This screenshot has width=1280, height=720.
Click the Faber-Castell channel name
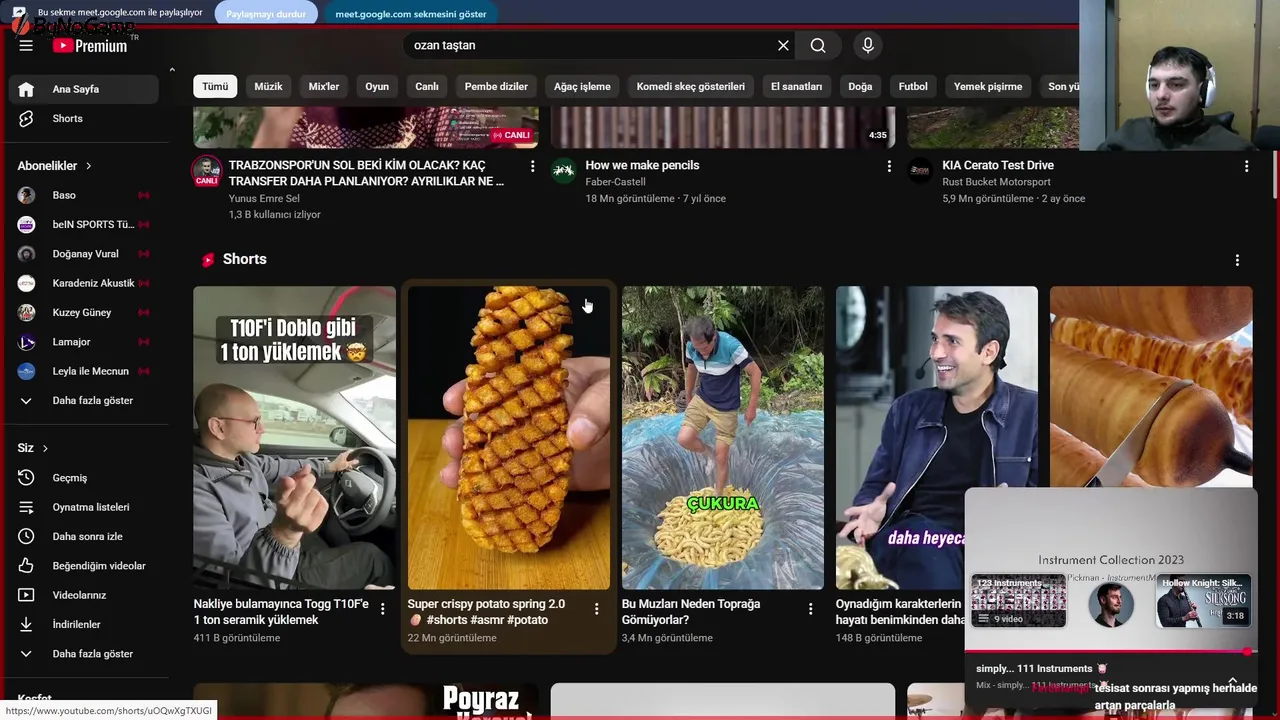pos(615,182)
